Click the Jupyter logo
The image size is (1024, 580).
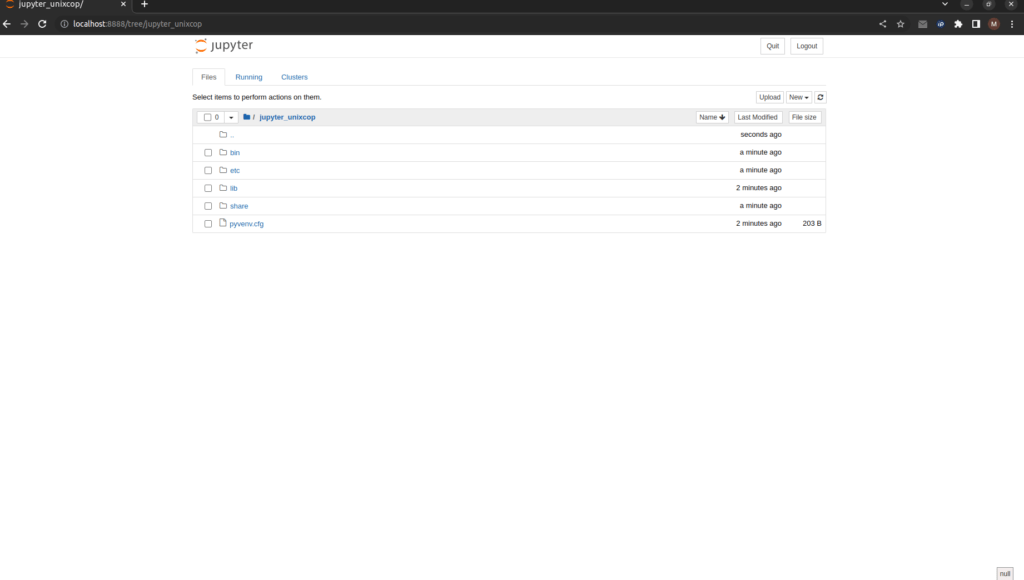(223, 45)
